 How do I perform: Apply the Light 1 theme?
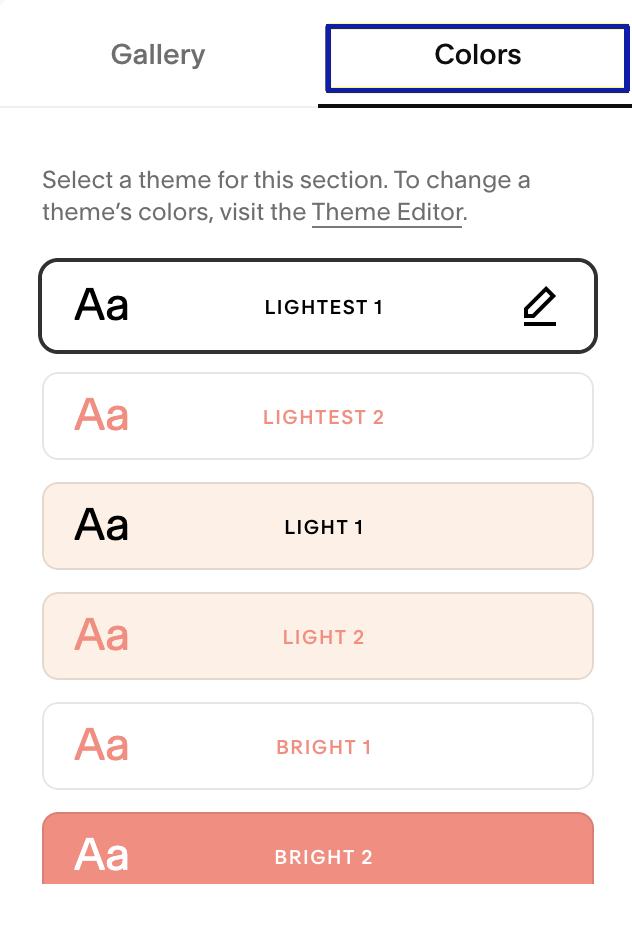318,526
